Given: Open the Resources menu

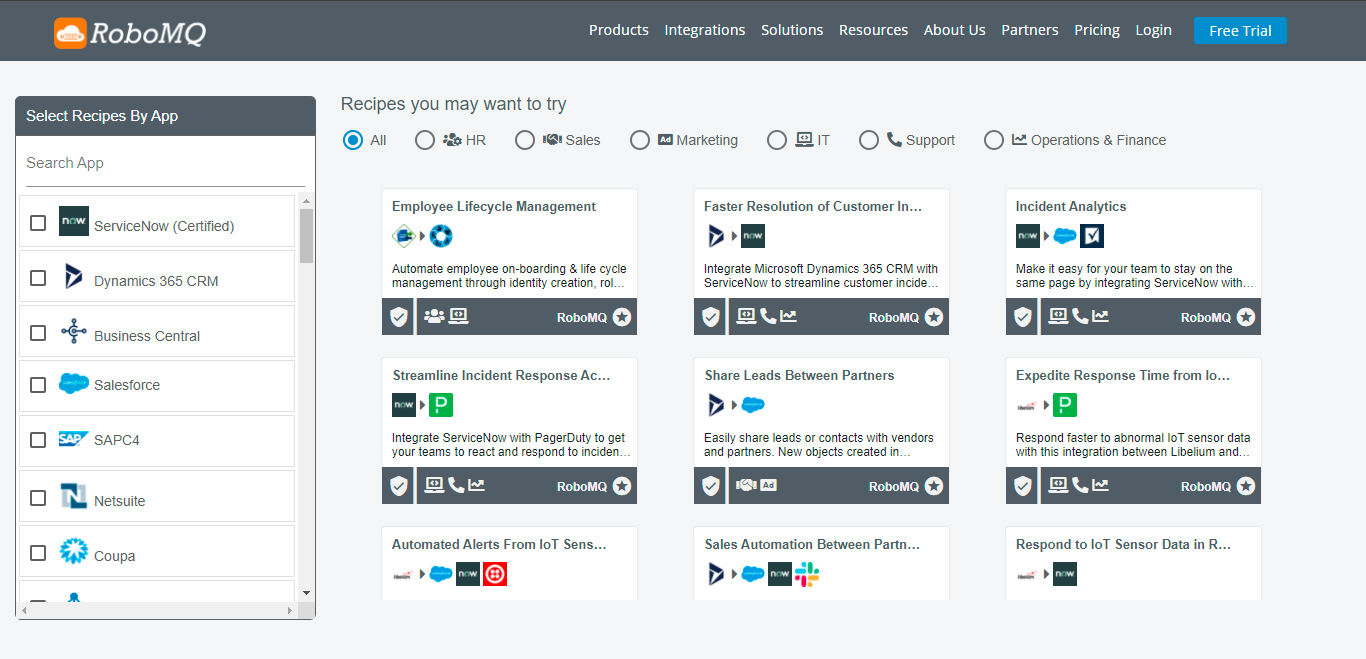Looking at the screenshot, I should tap(873, 30).
